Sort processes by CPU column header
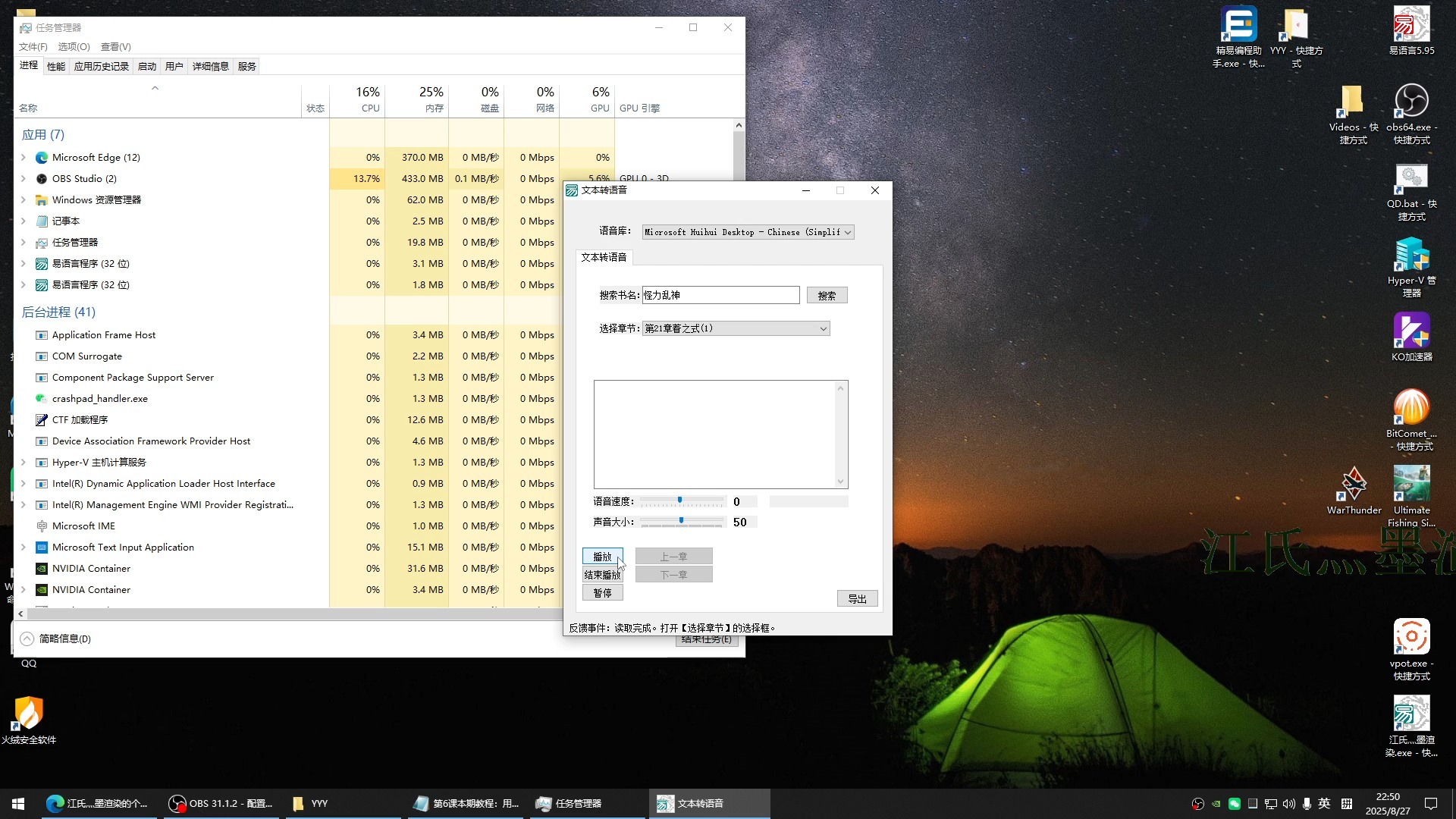 [x=357, y=99]
